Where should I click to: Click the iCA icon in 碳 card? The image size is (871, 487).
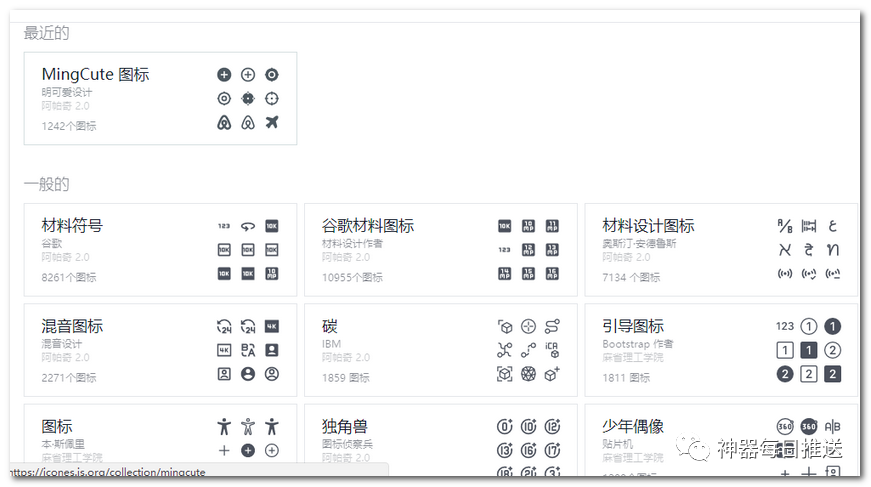tap(552, 350)
